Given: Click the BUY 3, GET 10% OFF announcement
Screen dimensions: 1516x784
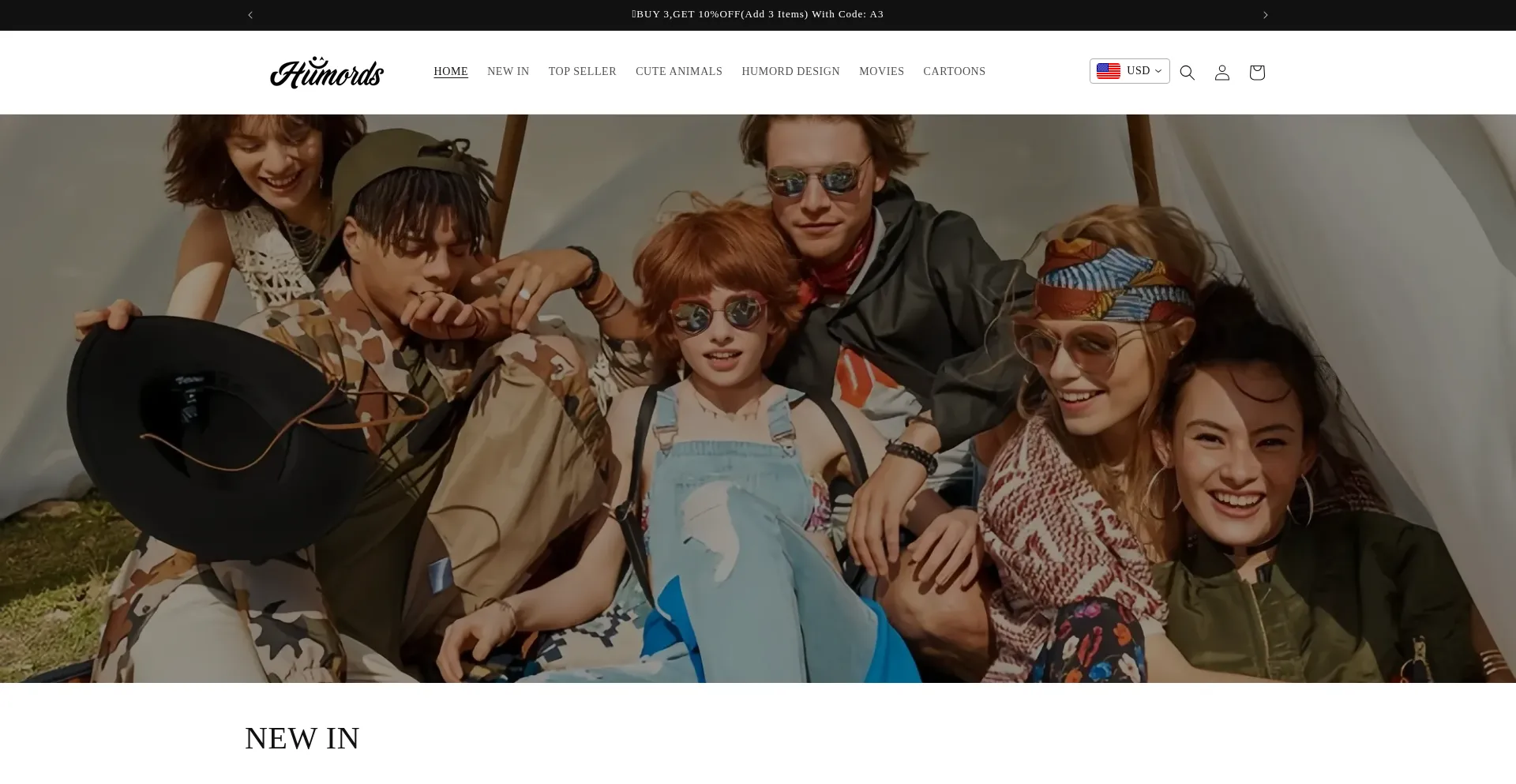Looking at the screenshot, I should click(x=758, y=14).
